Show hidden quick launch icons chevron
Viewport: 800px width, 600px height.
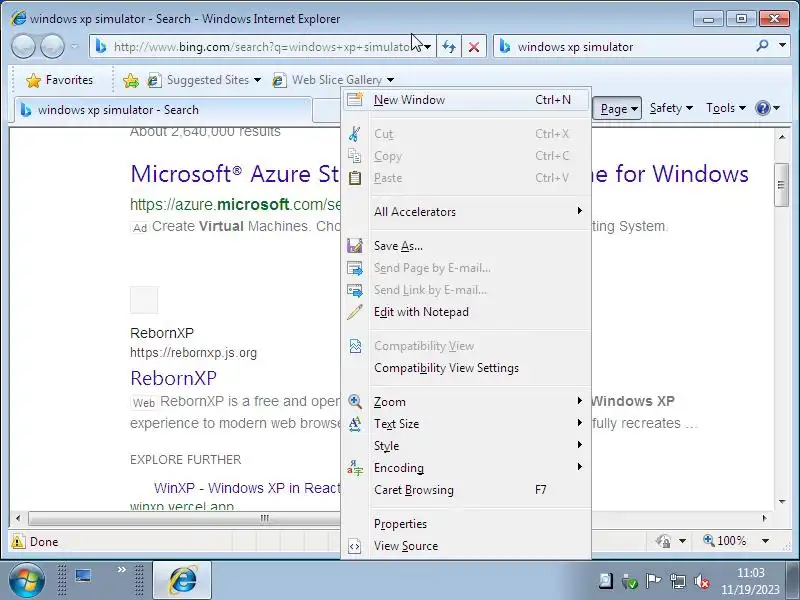[121, 569]
